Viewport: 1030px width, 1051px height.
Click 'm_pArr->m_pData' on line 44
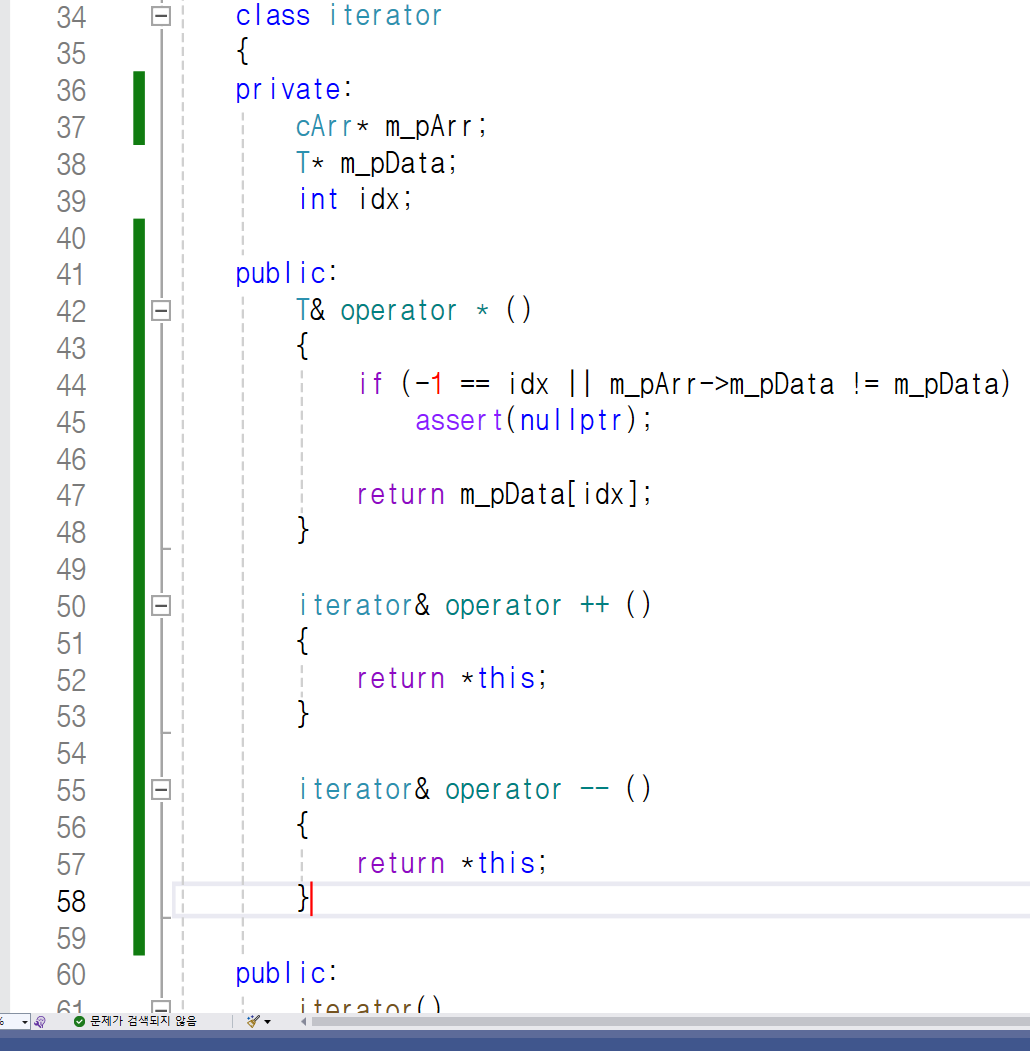coord(722,385)
